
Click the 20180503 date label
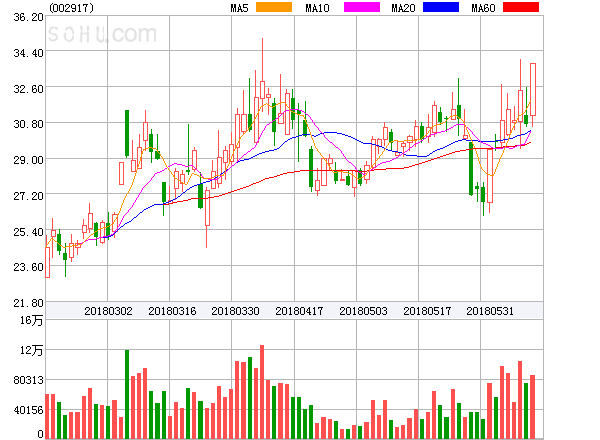click(363, 311)
